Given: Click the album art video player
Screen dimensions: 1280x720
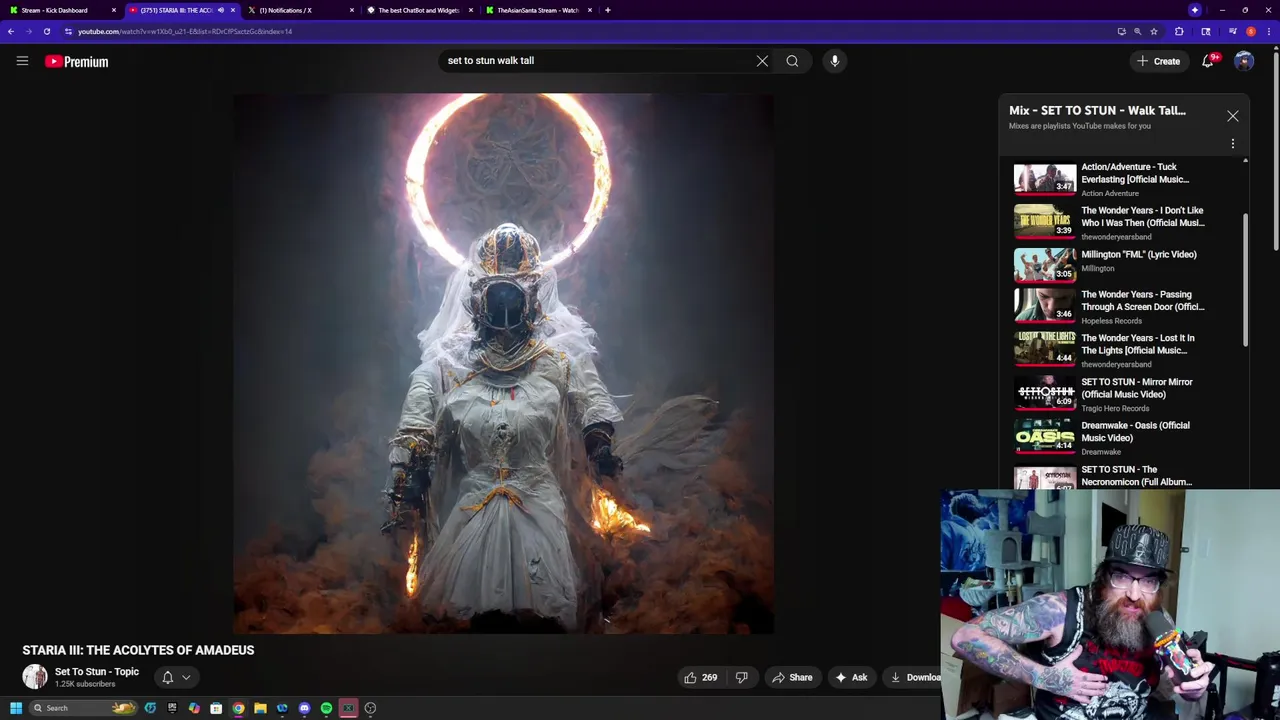Looking at the screenshot, I should click(503, 364).
